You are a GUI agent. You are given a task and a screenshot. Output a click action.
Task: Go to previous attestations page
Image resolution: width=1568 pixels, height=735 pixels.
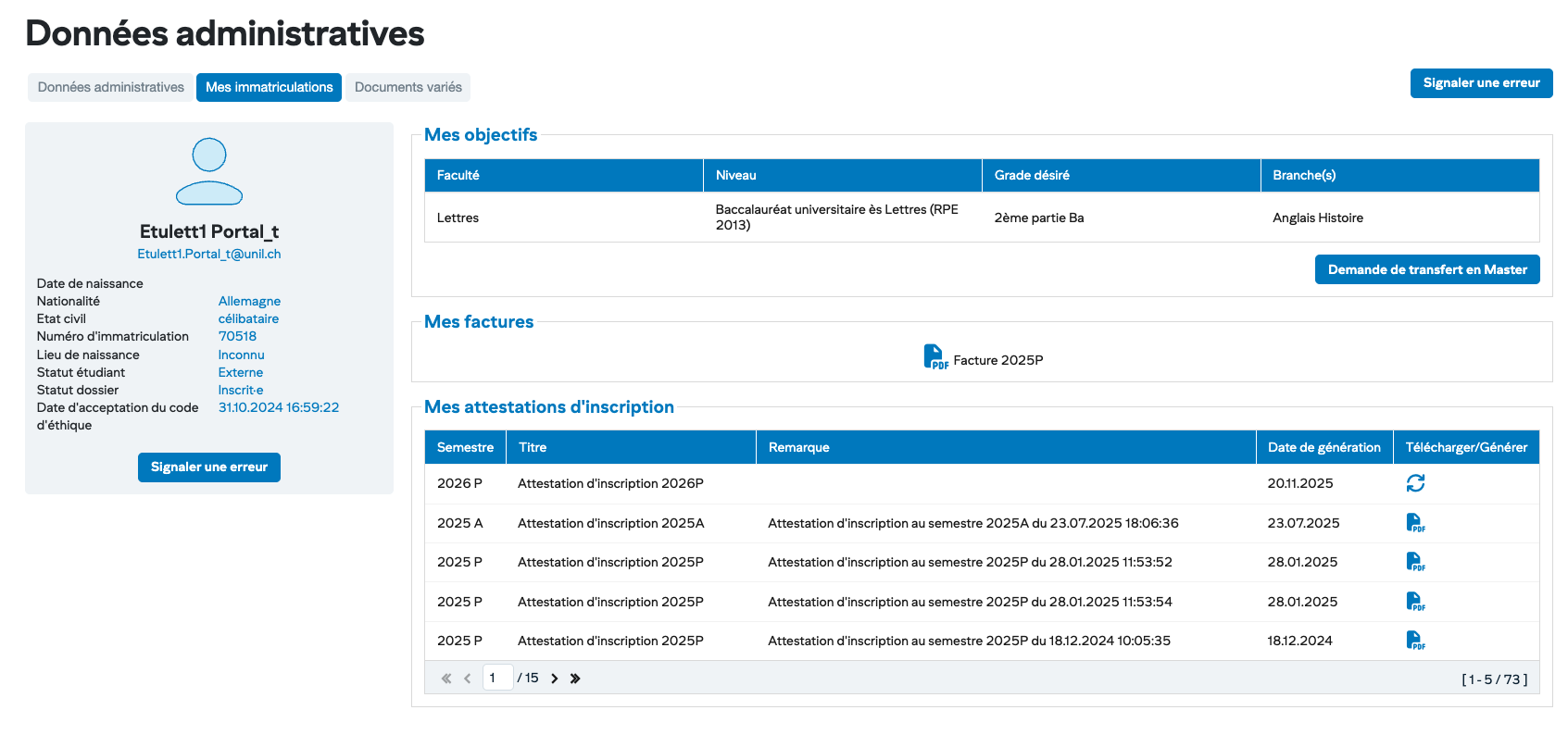pyautogui.click(x=468, y=679)
